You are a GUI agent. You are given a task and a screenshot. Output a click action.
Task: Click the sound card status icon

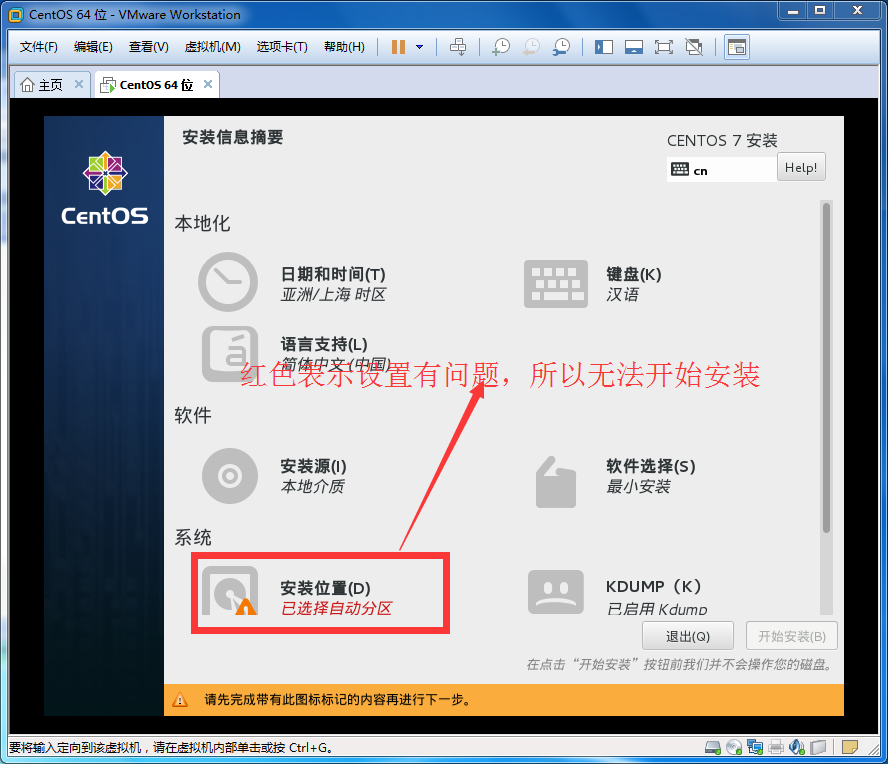[797, 747]
